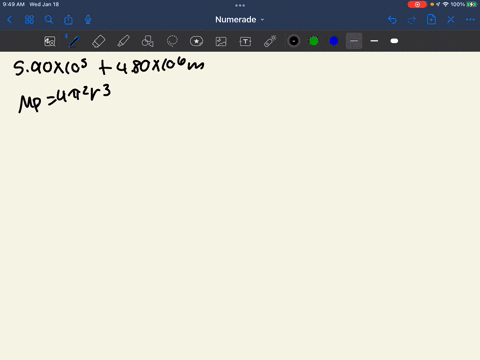Select the Pen tool

pos(74,41)
